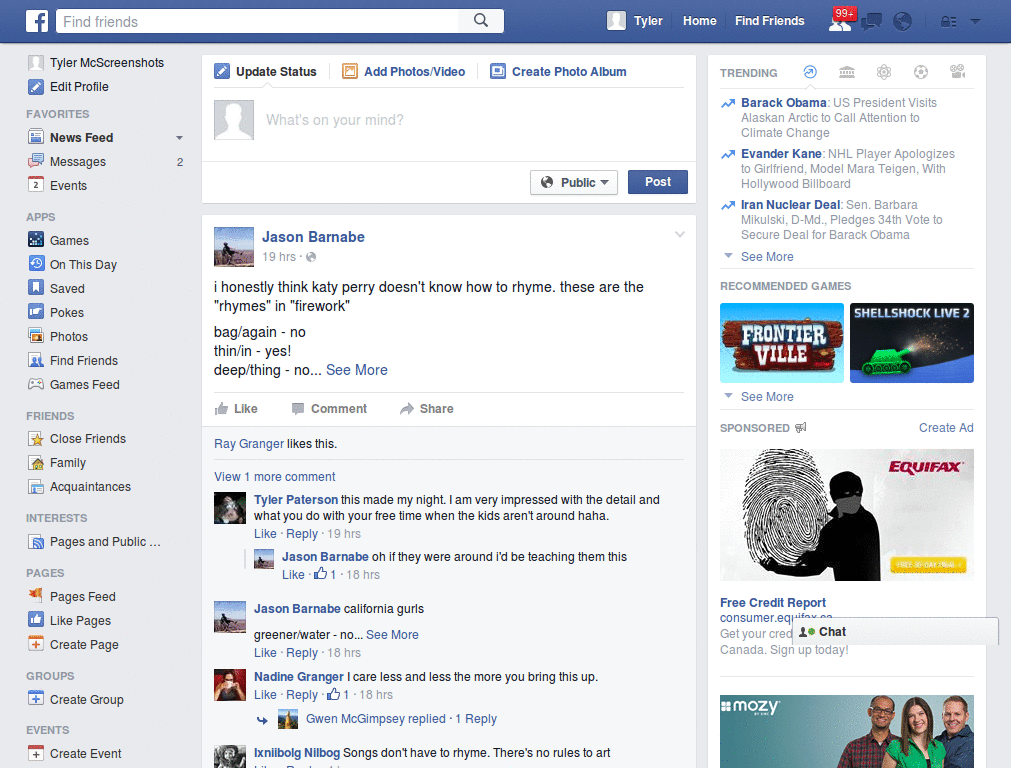Open the Barack Obama trending topic
Screen dimensions: 1024x768
coord(784,103)
